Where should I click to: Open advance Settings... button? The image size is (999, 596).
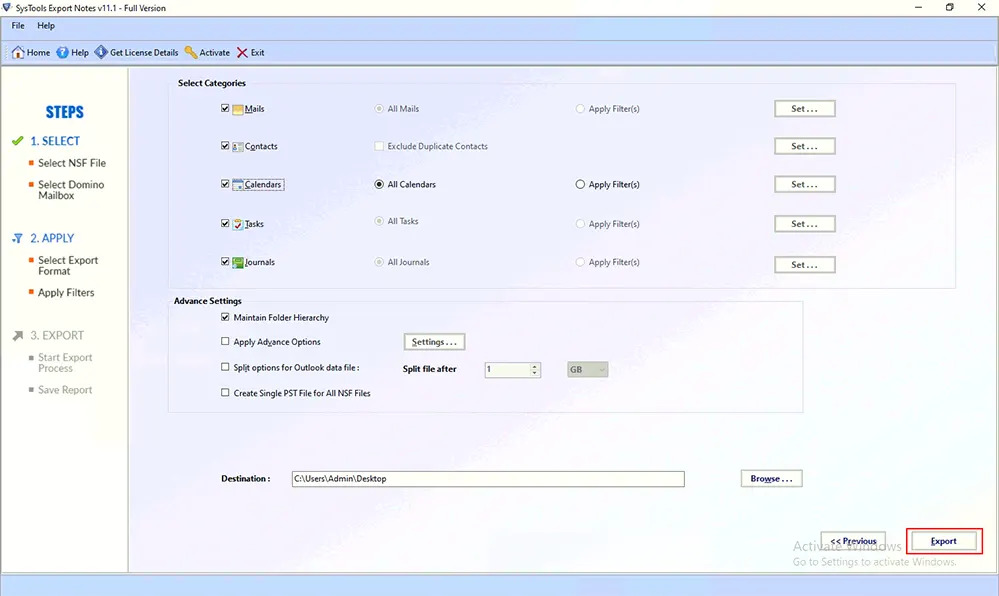(435, 342)
